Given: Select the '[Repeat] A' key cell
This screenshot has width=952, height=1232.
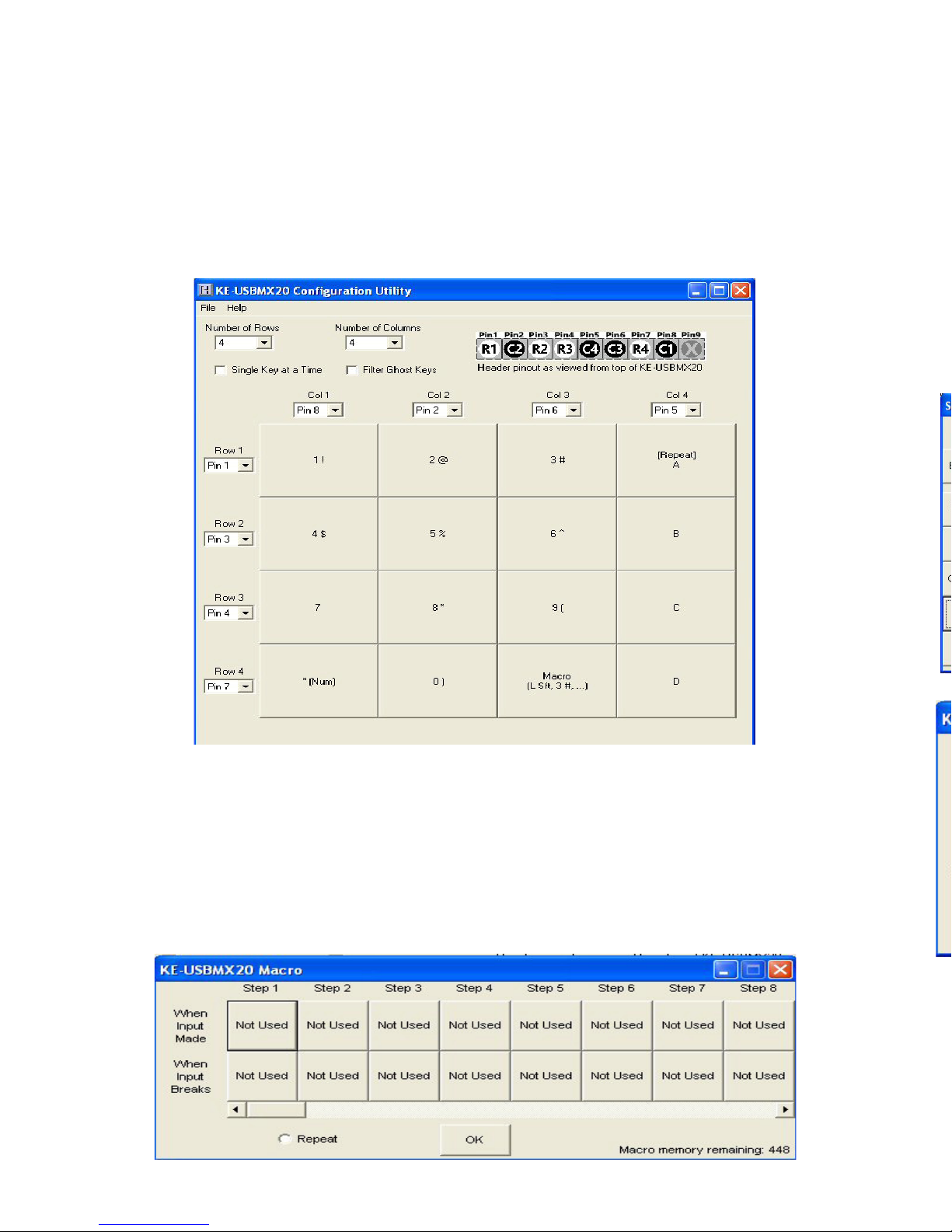Looking at the screenshot, I should (676, 460).
